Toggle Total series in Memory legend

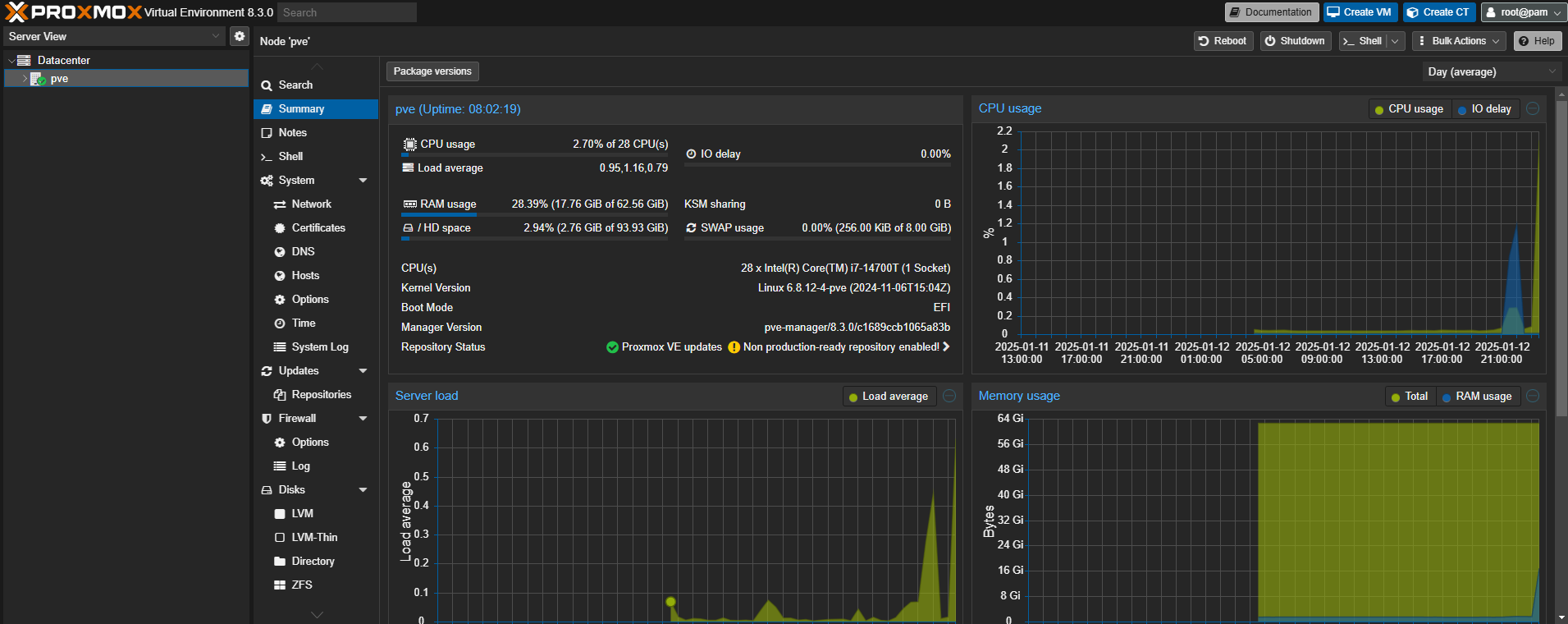(x=1410, y=397)
